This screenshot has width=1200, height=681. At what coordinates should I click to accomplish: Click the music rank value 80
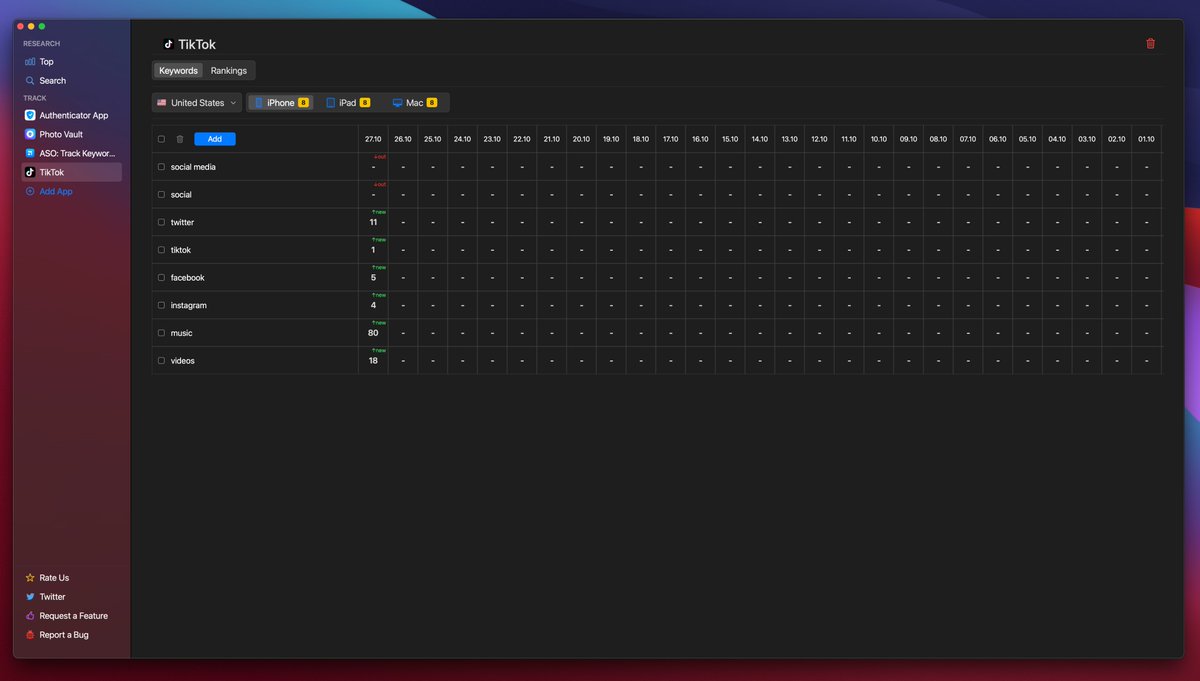click(373, 333)
